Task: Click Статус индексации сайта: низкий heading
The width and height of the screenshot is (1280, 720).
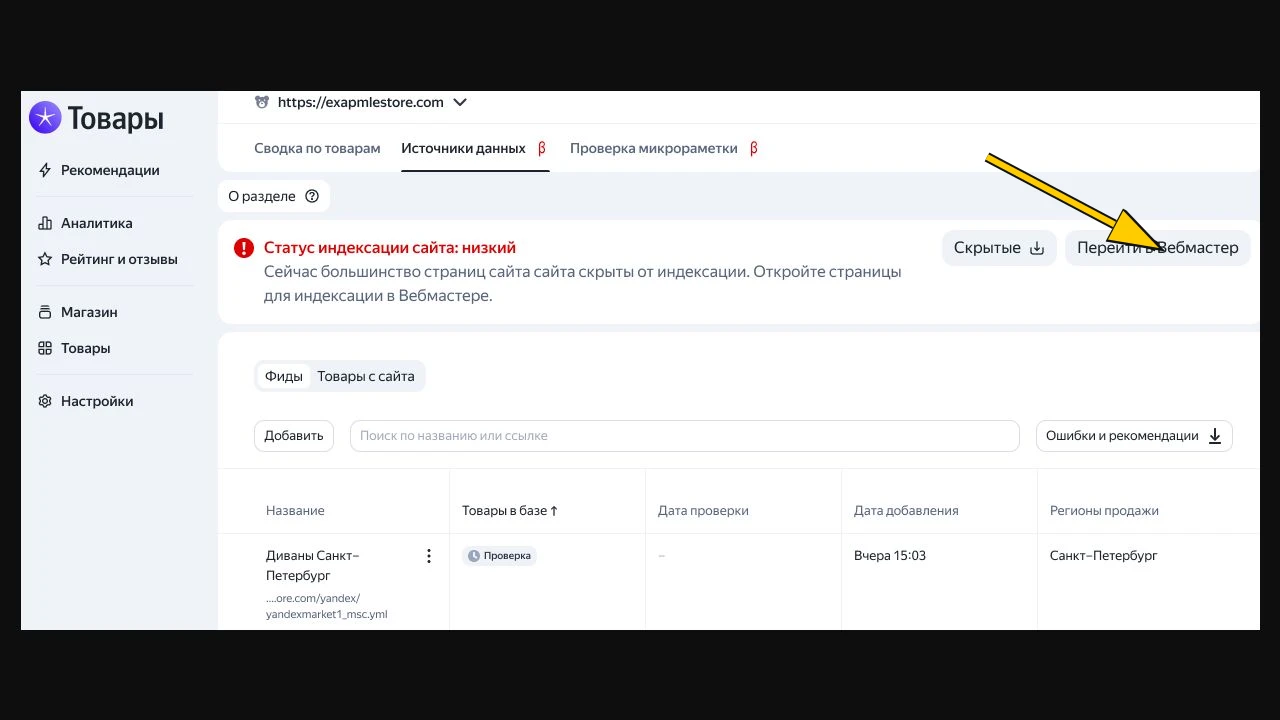Action: tap(390, 248)
